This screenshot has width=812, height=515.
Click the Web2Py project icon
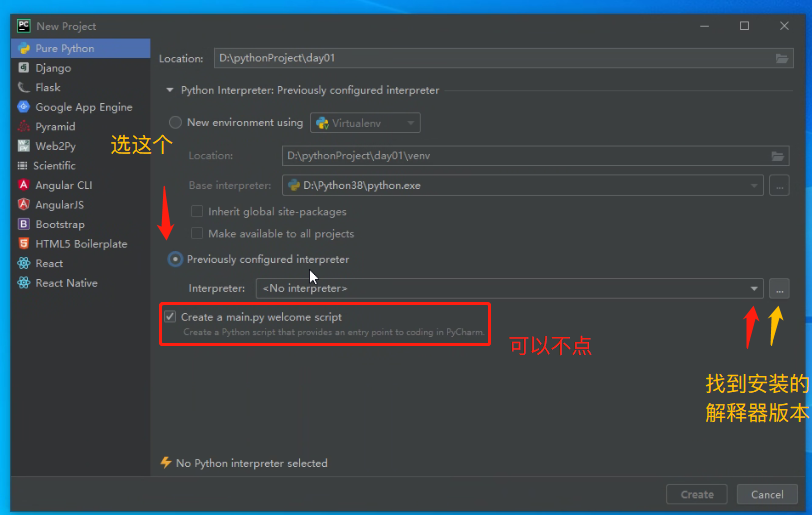tap(23, 146)
